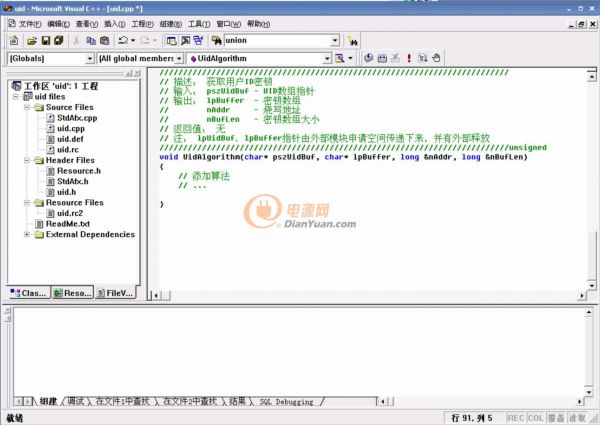Expand the External Dependencies folder
600x425 pixels.
pos(27,234)
